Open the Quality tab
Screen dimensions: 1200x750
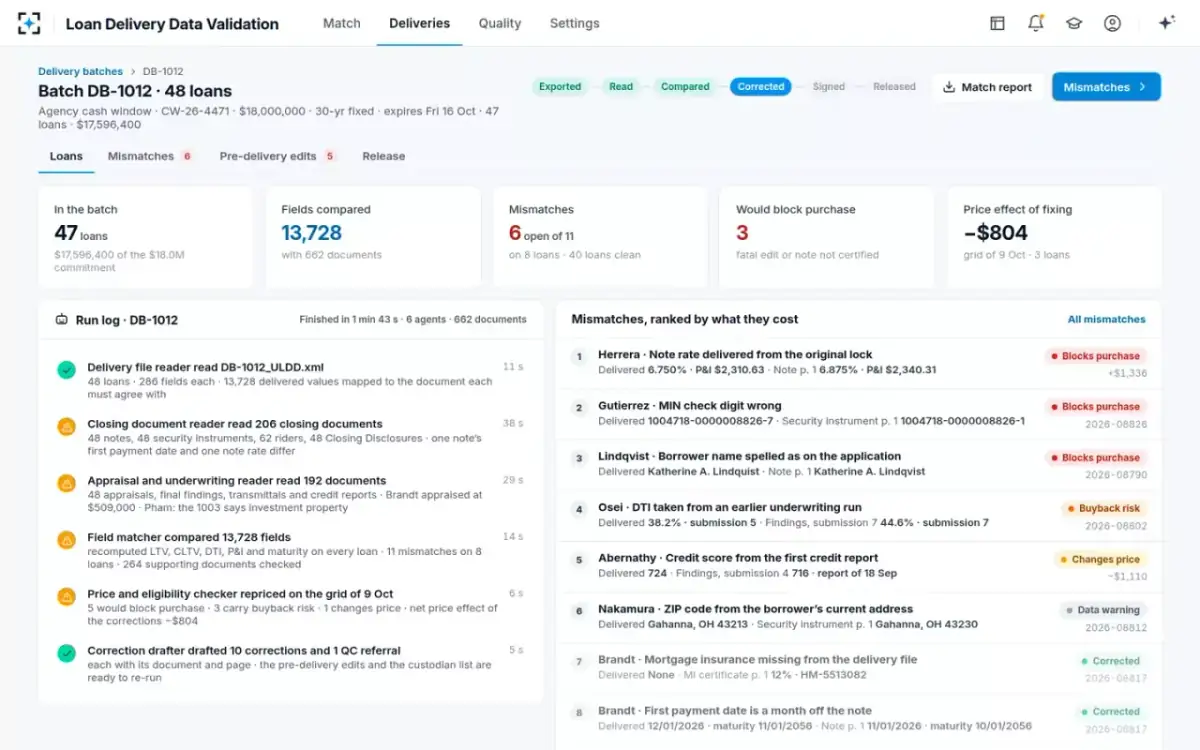(x=500, y=23)
